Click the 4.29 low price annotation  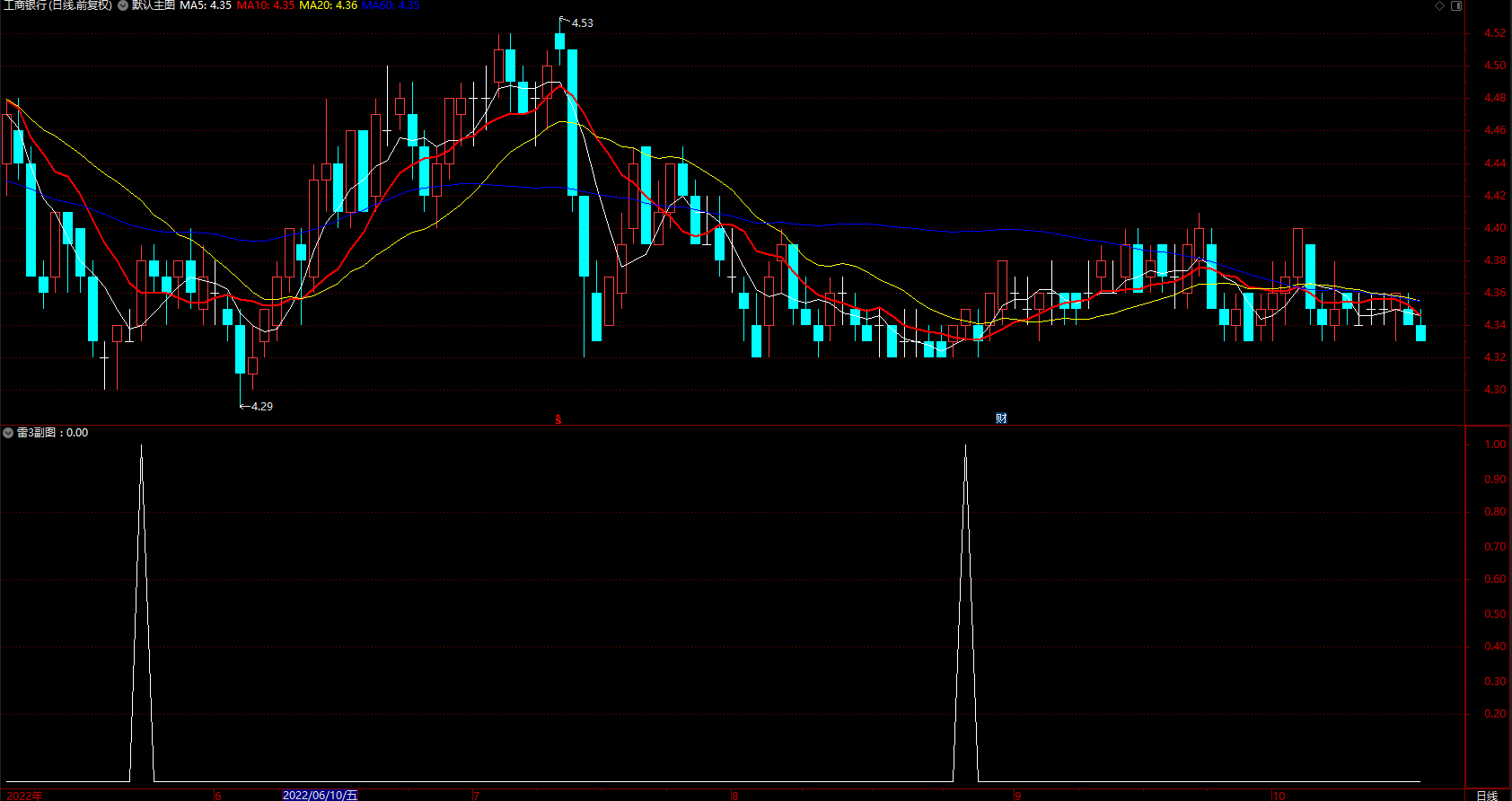261,407
